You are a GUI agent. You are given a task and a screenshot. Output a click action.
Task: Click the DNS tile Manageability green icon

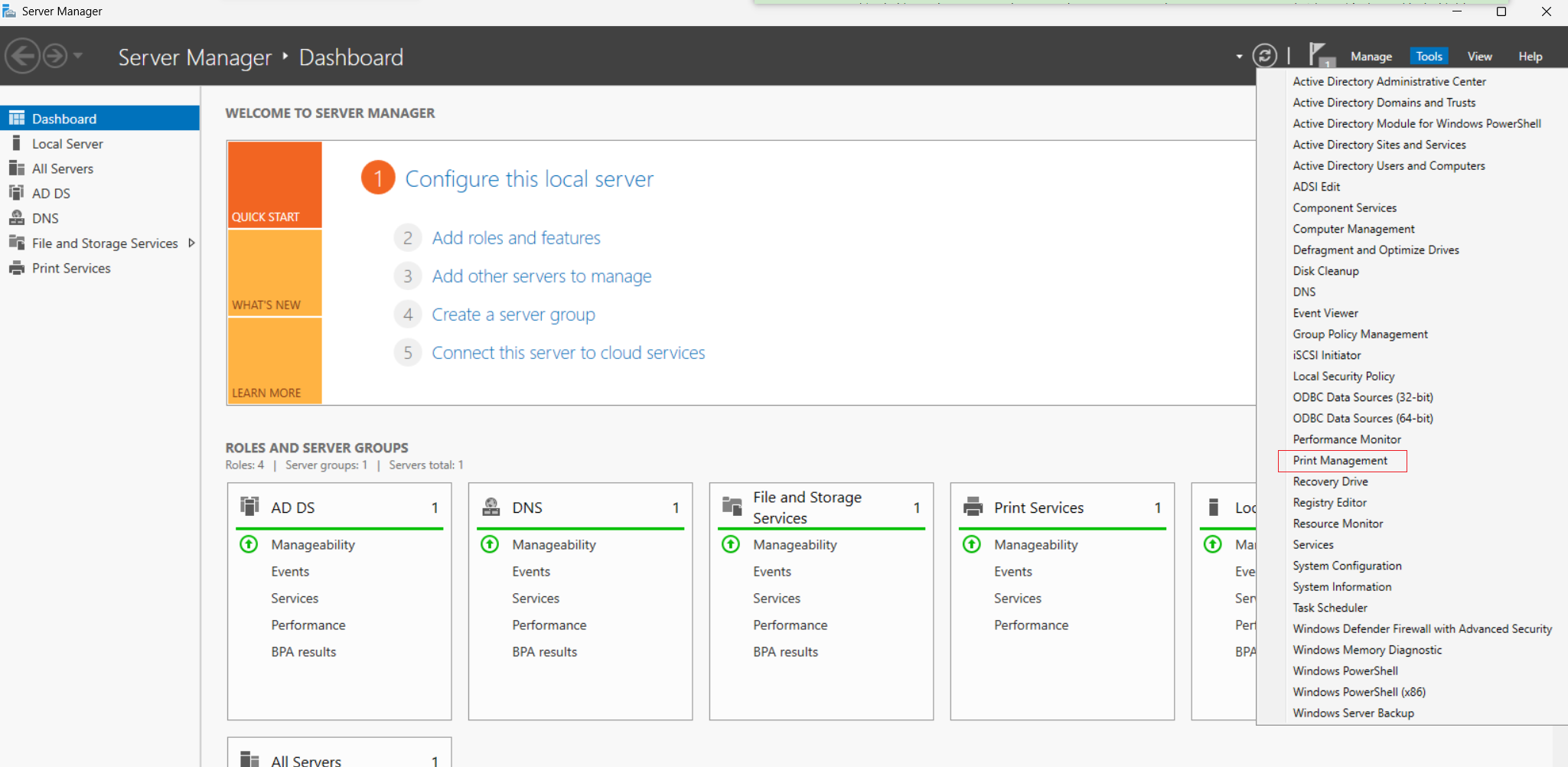click(x=490, y=544)
